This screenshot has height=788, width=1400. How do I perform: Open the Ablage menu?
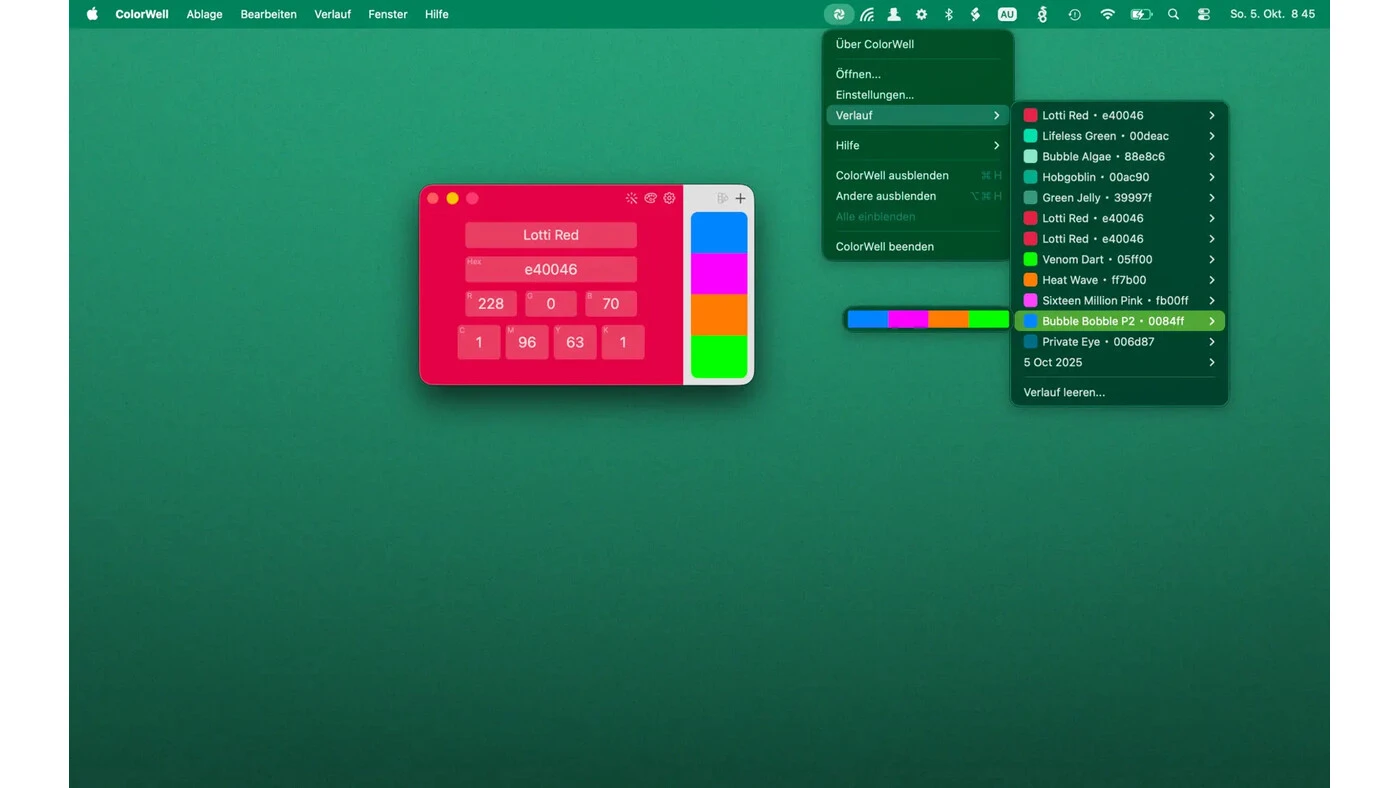204,14
